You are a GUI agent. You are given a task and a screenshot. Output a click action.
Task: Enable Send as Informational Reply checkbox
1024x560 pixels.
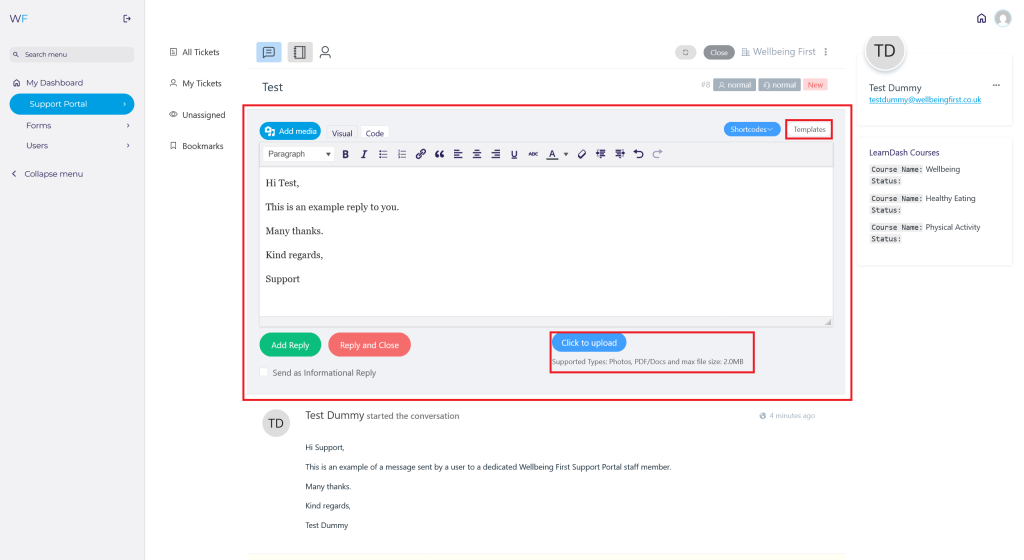pyautogui.click(x=264, y=373)
